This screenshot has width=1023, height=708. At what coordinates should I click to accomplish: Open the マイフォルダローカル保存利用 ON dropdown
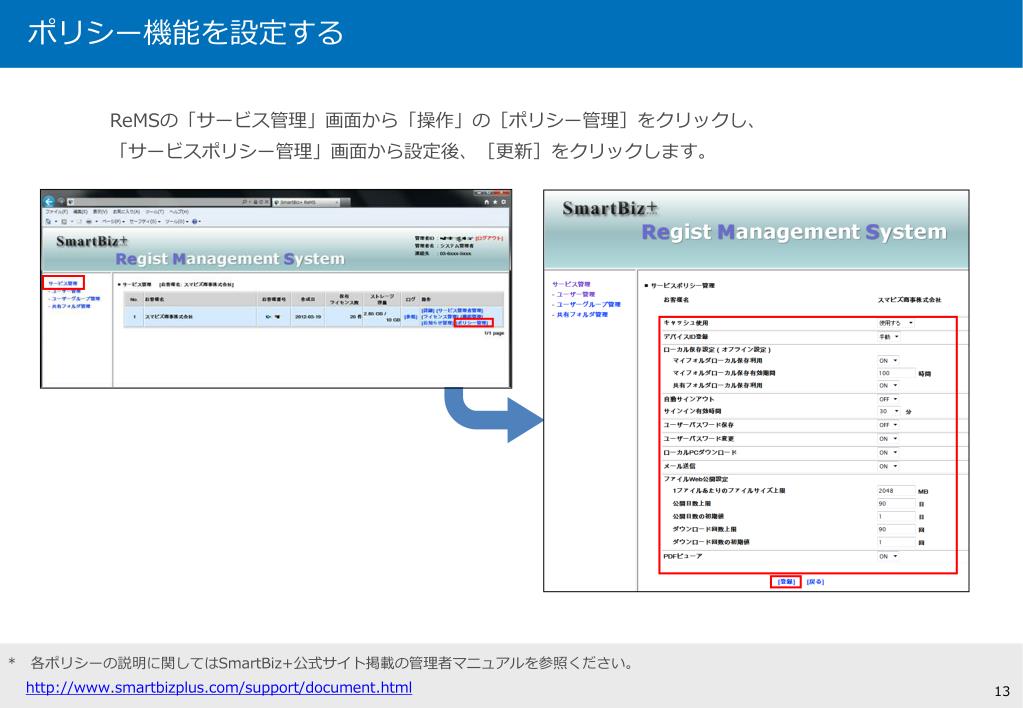888,360
